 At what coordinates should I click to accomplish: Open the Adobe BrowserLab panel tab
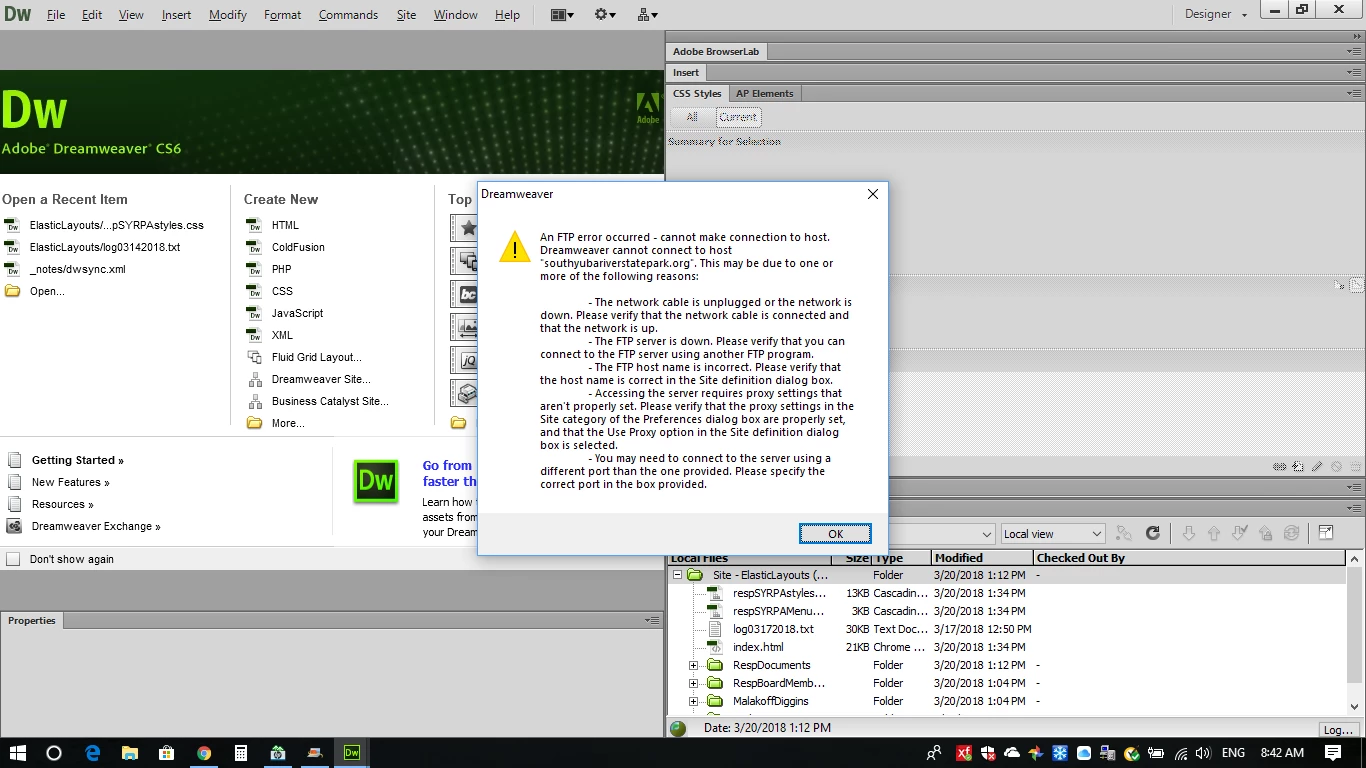pyautogui.click(x=716, y=52)
